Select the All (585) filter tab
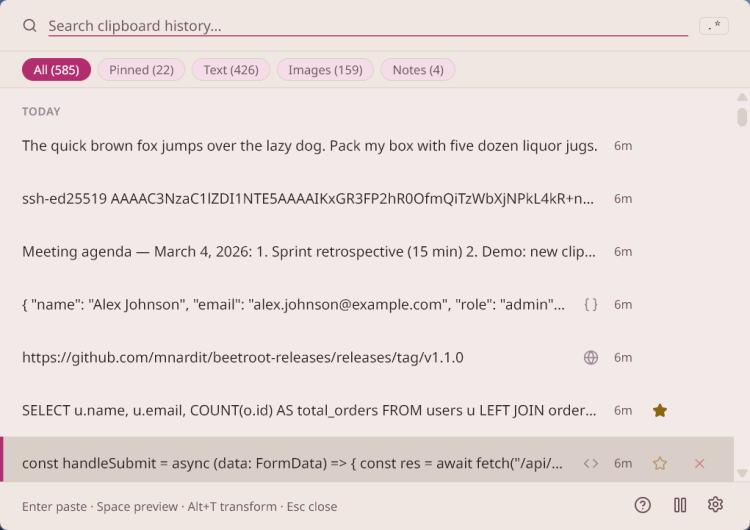 click(x=56, y=69)
